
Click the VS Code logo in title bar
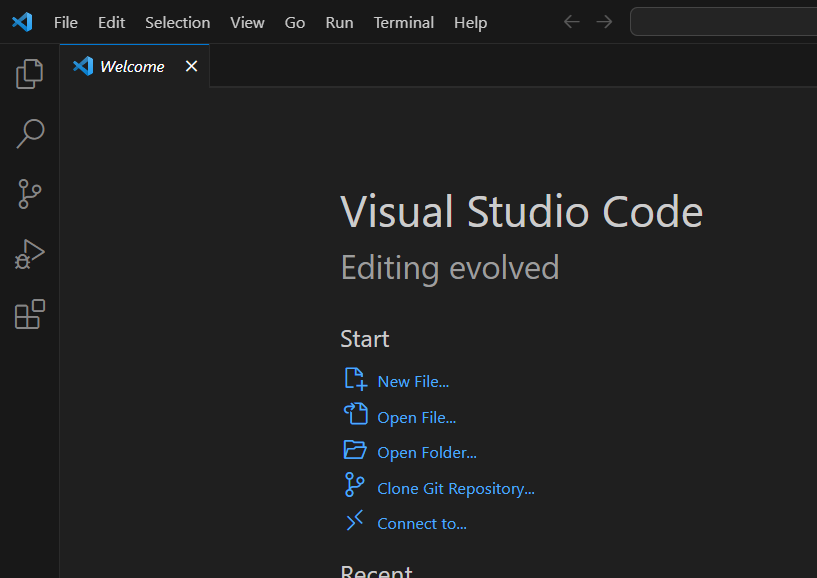click(22, 22)
